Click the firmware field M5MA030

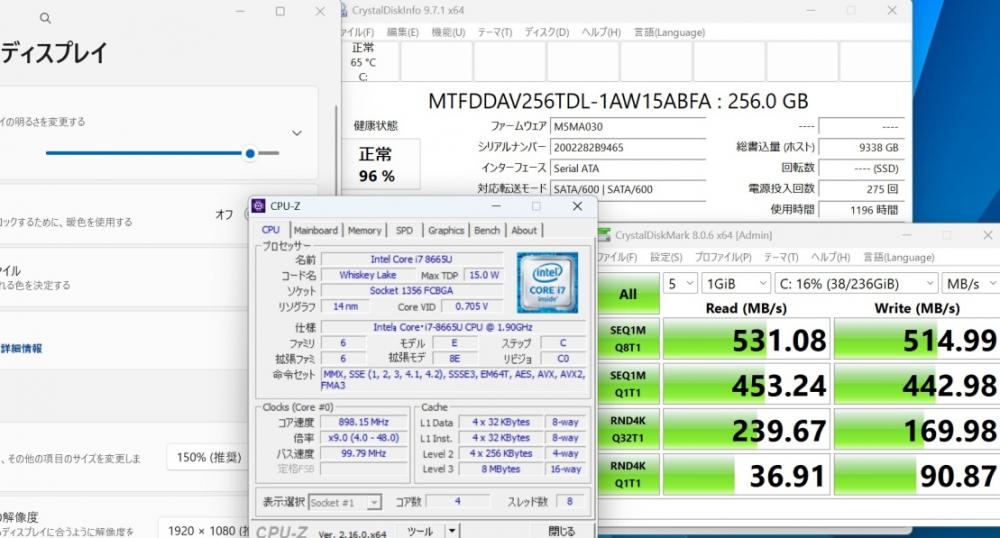coord(628,126)
